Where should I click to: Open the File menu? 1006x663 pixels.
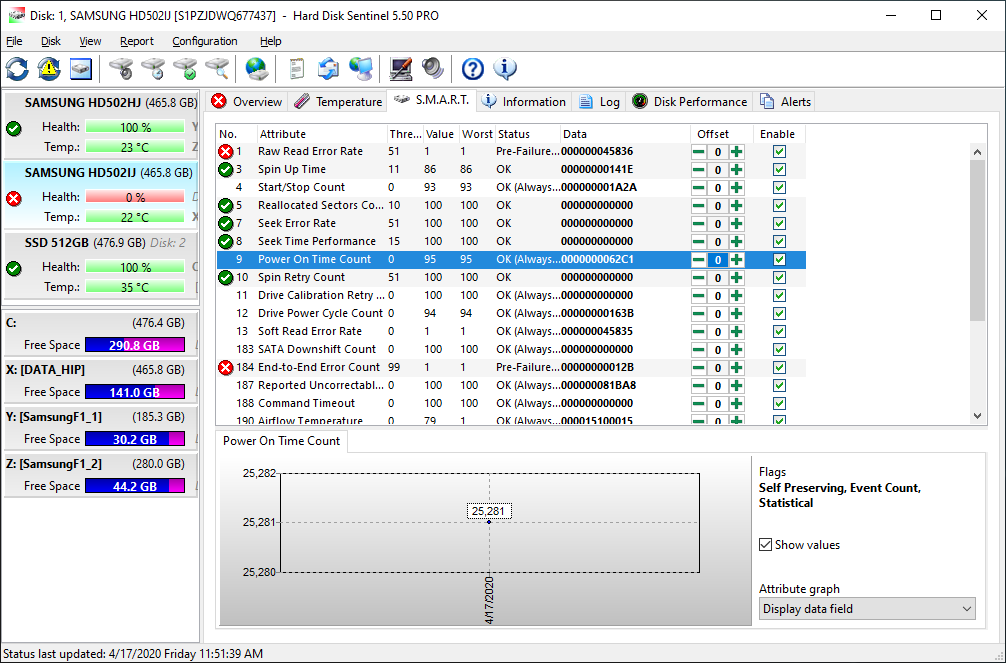tap(14, 41)
